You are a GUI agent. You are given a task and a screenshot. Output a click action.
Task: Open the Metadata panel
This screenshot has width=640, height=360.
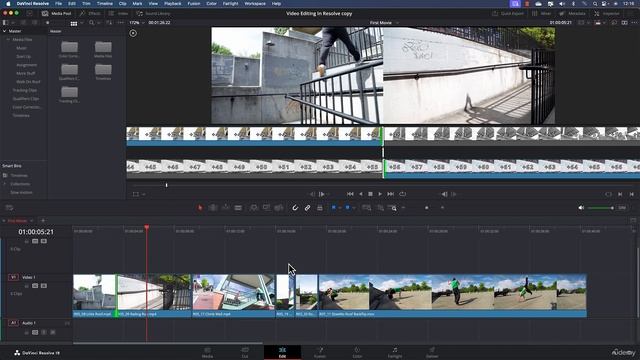pyautogui.click(x=573, y=13)
